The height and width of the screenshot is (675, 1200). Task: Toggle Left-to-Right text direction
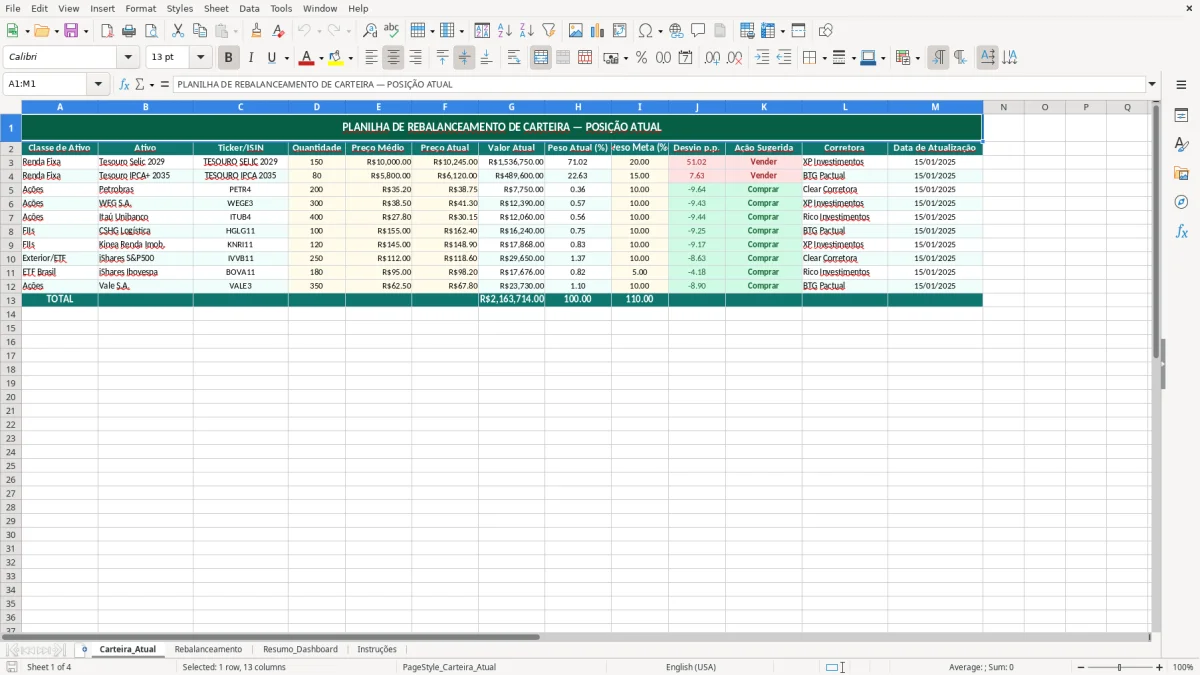[x=938, y=58]
